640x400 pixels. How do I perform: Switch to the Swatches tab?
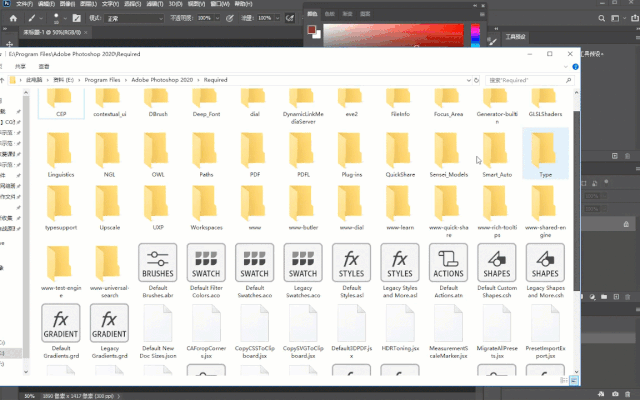(329, 14)
